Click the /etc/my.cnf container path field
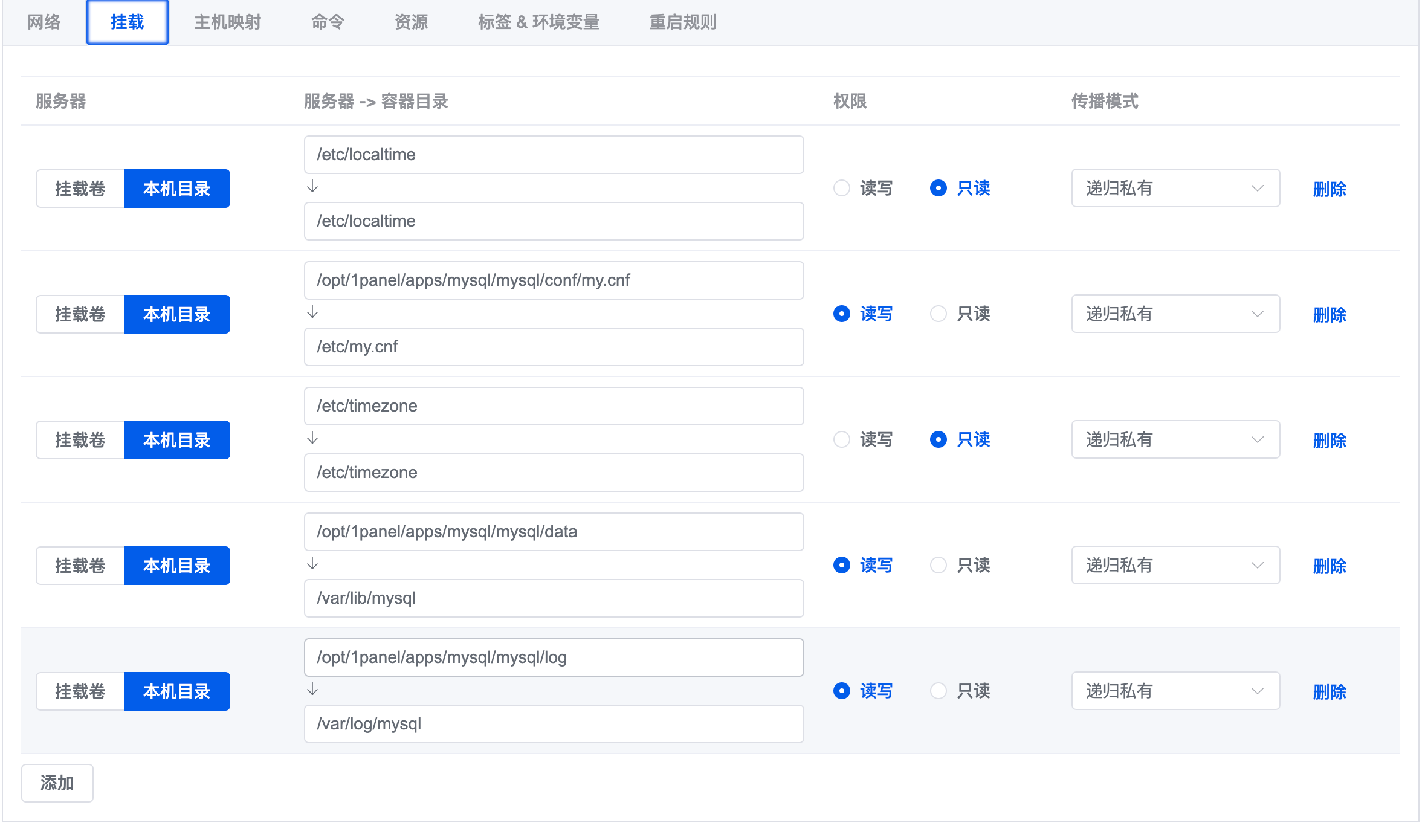This screenshot has width=1425, height=840. [x=554, y=347]
